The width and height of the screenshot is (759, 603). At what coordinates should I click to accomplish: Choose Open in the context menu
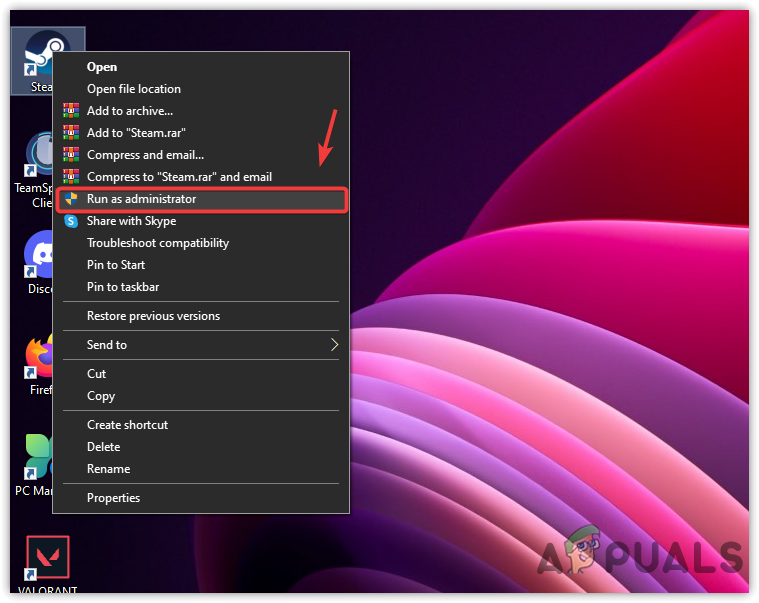[201, 67]
